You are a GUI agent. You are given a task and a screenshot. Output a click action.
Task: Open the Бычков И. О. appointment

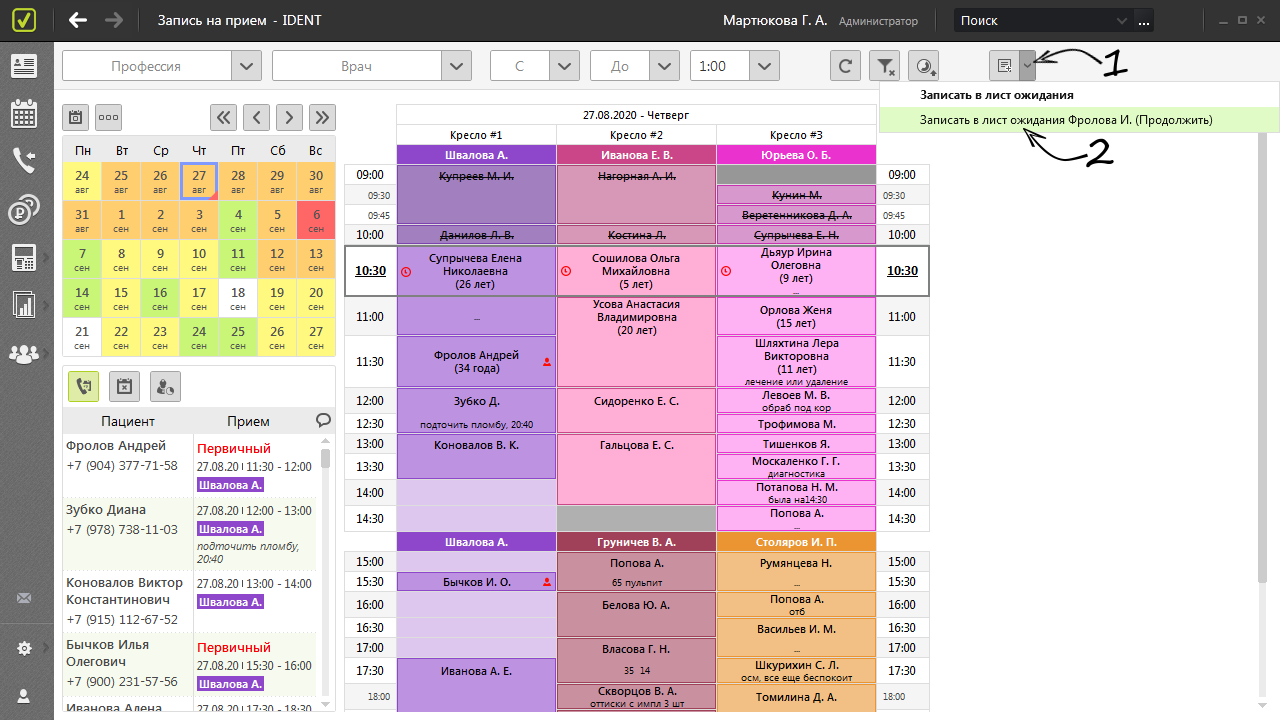click(476, 581)
